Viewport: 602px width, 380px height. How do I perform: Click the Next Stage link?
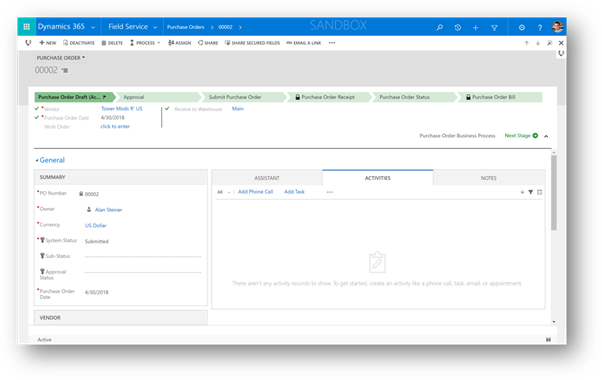click(x=517, y=135)
